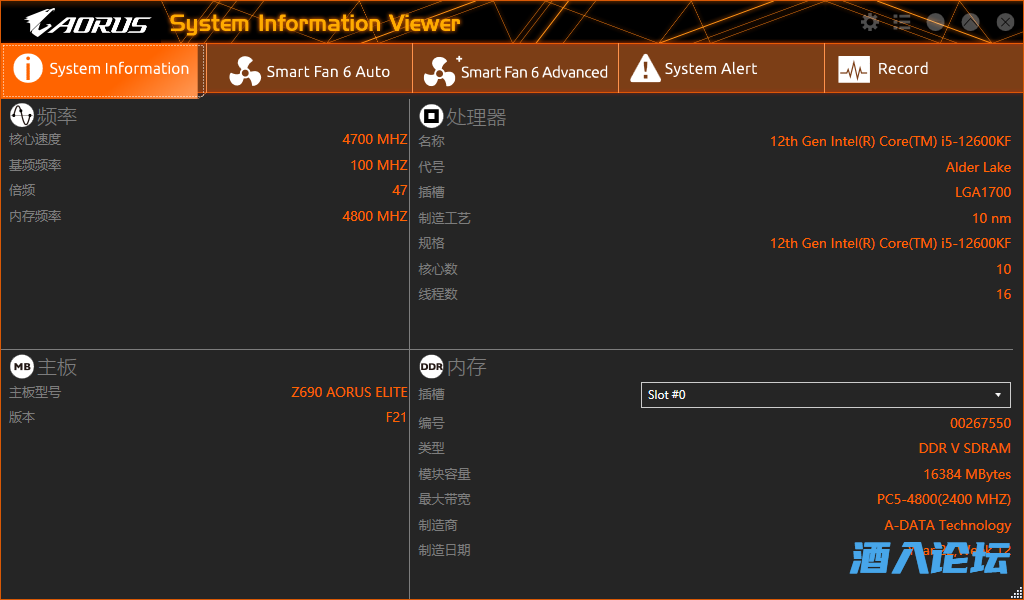Open the Smart Fan 6 Advanced tab
The image size is (1024, 600).
click(516, 69)
